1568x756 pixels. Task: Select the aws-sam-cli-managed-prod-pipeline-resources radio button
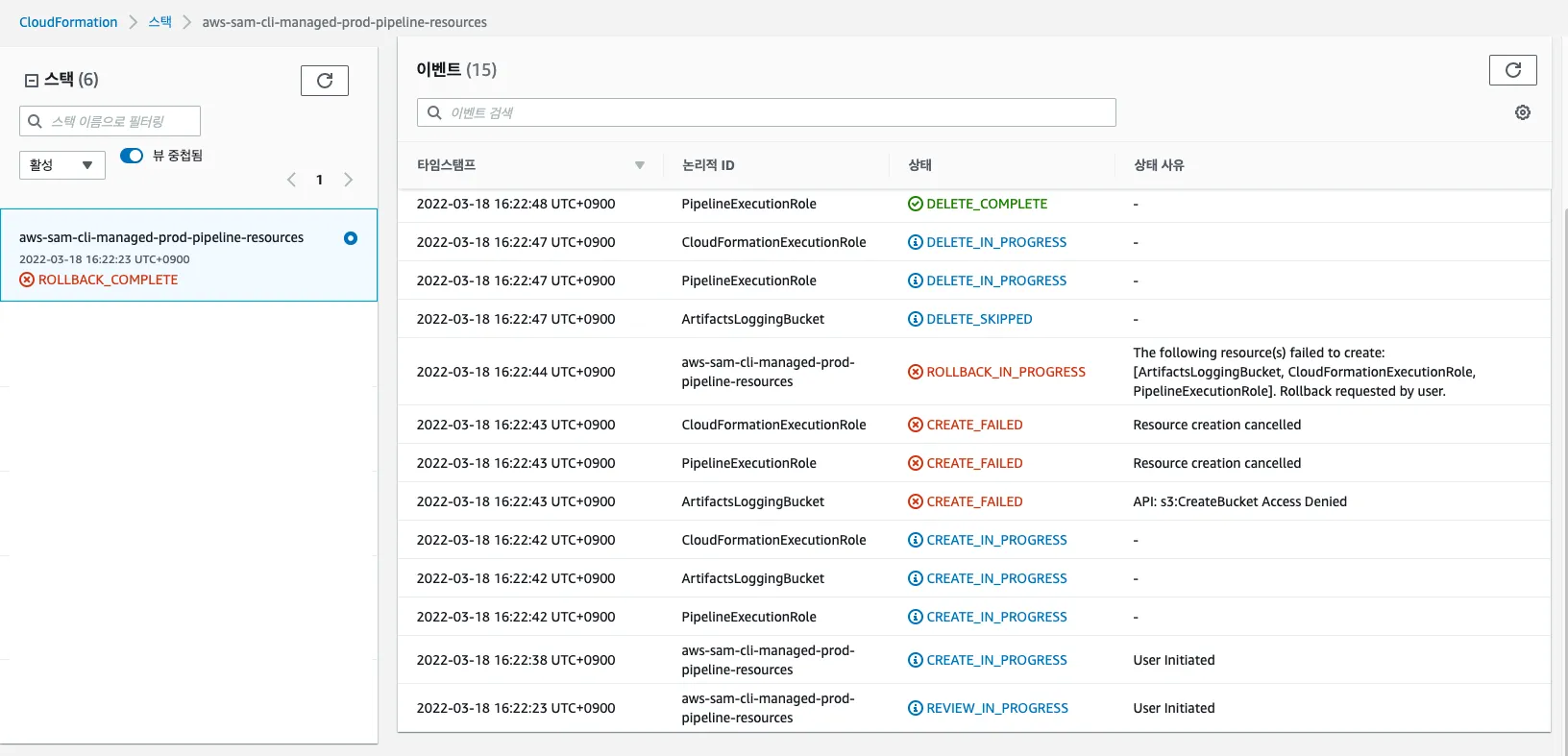pos(351,238)
